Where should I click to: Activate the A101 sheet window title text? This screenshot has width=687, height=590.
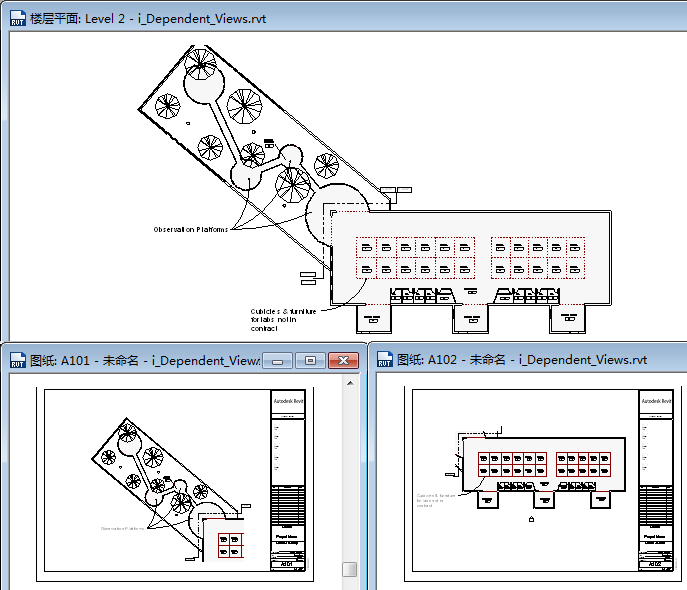145,361
